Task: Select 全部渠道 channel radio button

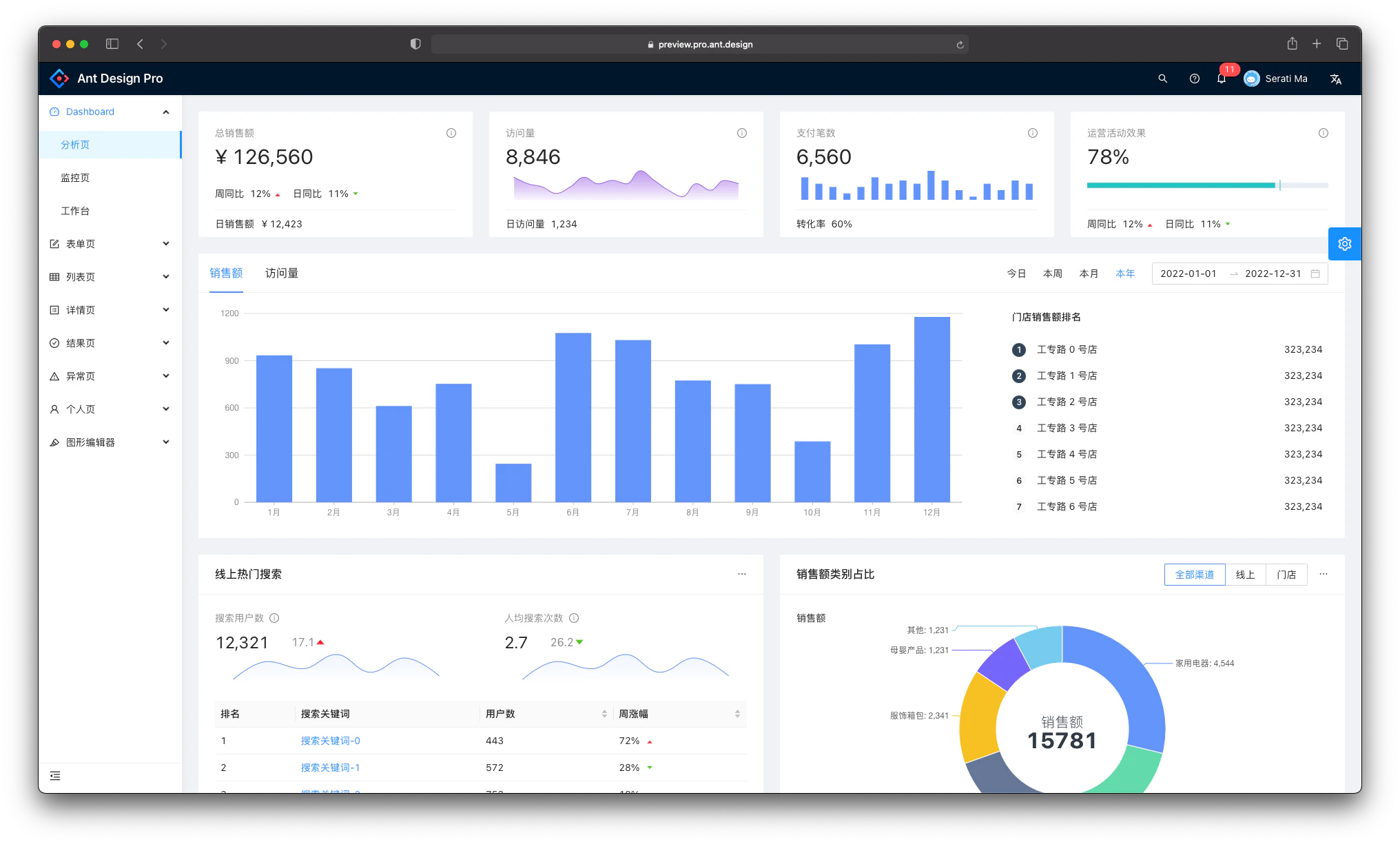Action: (x=1194, y=575)
